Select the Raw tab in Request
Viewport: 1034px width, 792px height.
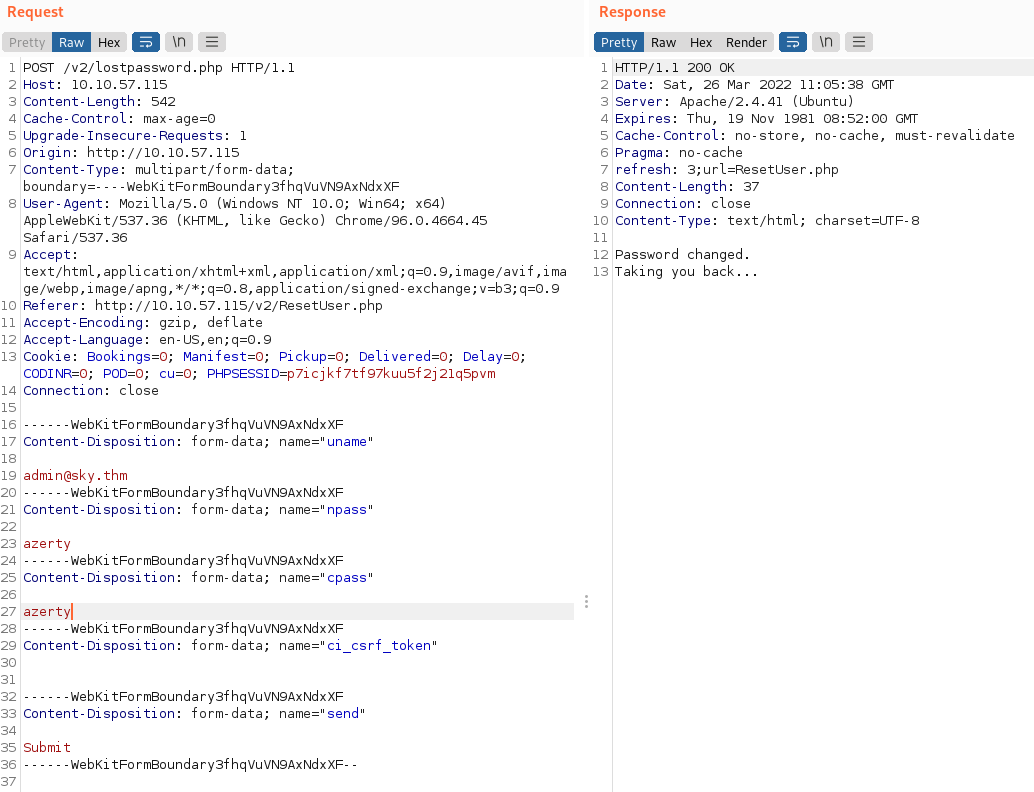click(71, 42)
